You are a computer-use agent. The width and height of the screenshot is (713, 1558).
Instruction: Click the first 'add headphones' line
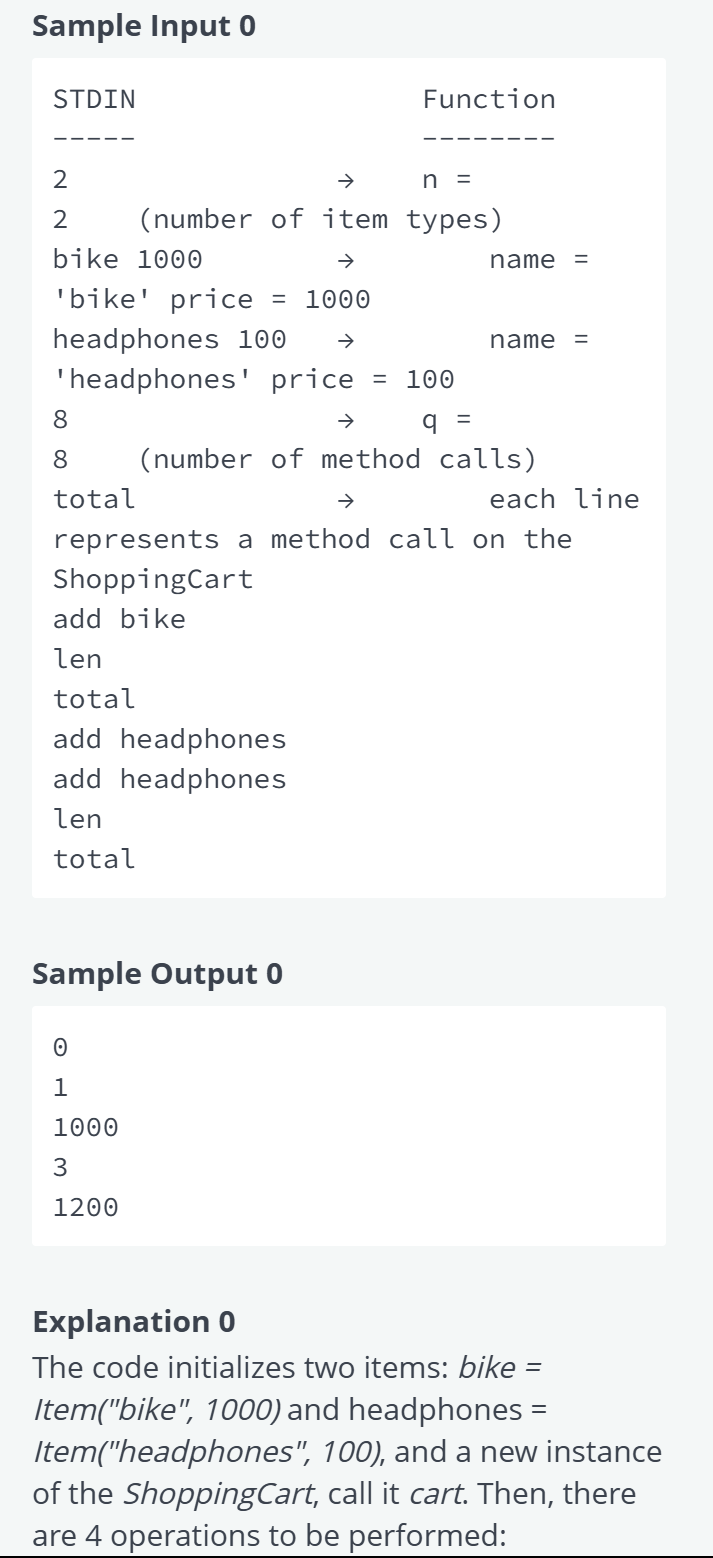pos(170,739)
